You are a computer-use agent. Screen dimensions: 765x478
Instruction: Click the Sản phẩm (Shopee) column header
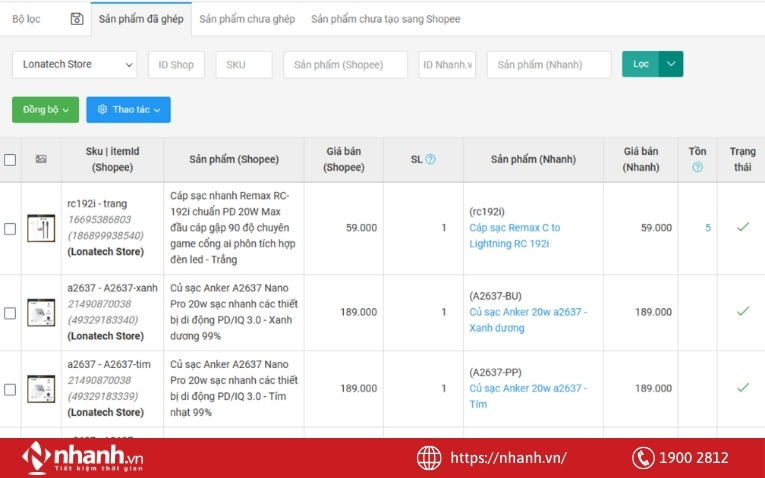pos(234,159)
